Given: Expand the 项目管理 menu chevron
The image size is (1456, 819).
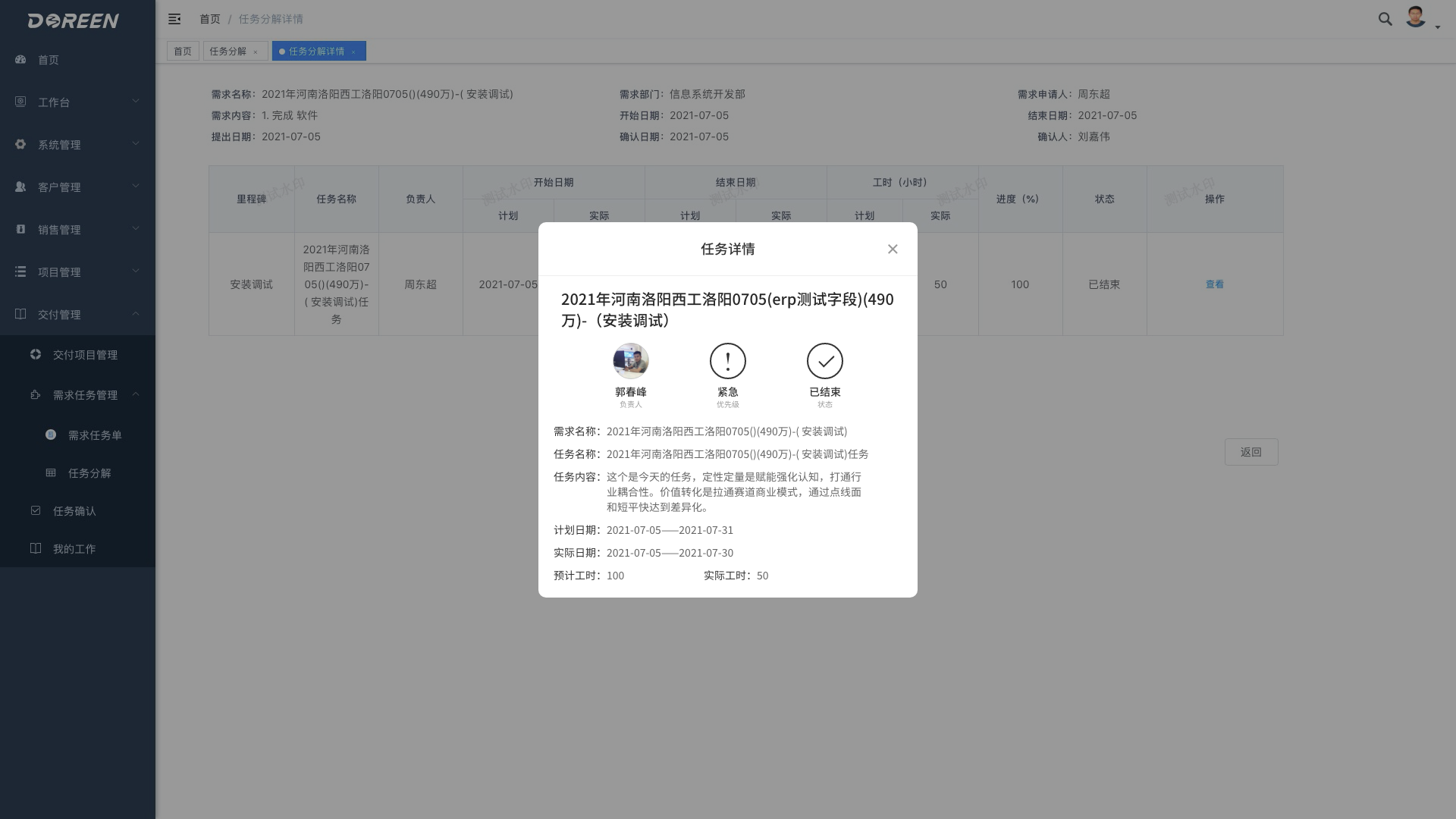Looking at the screenshot, I should click(x=136, y=271).
